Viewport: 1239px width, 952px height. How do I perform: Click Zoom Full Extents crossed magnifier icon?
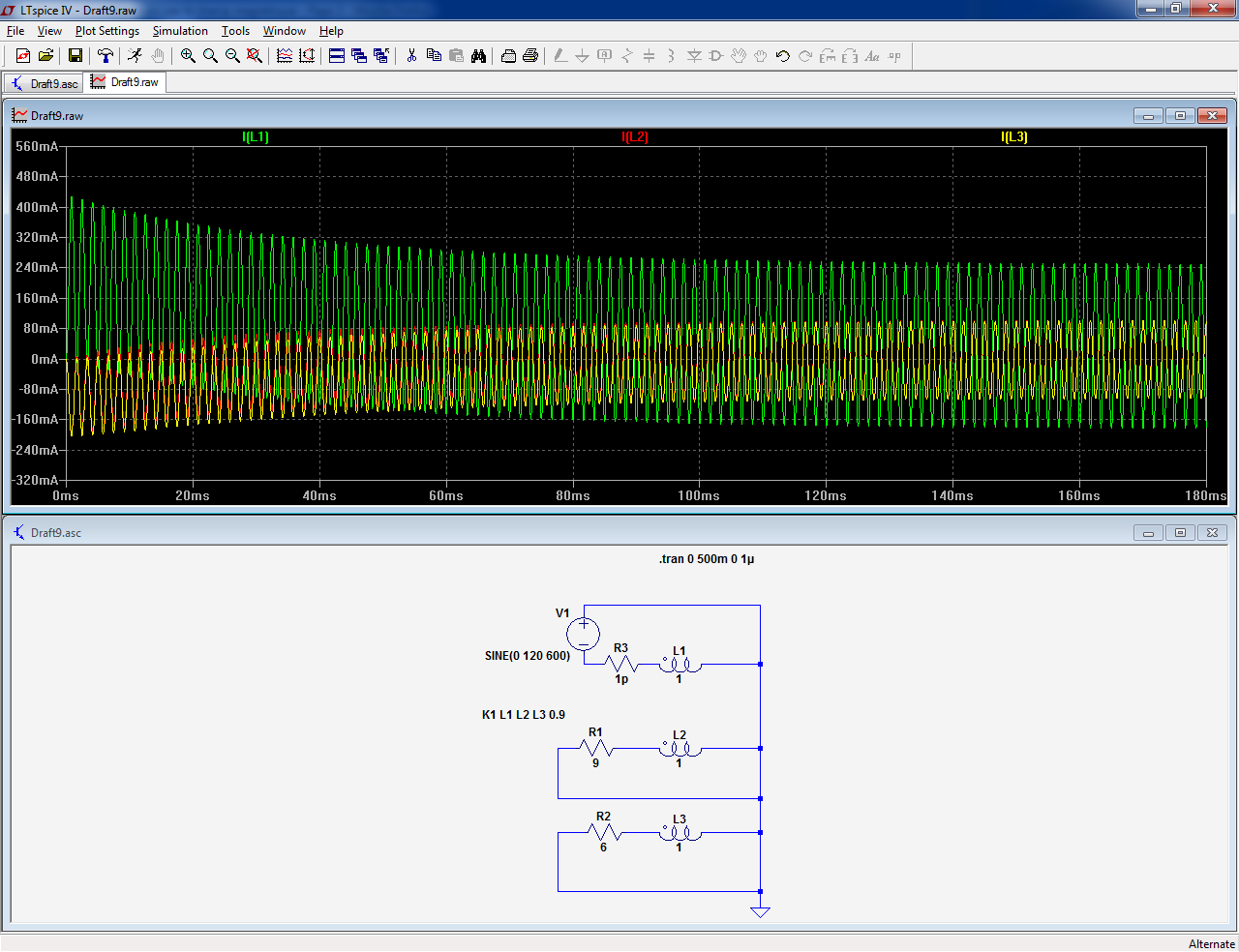point(255,56)
